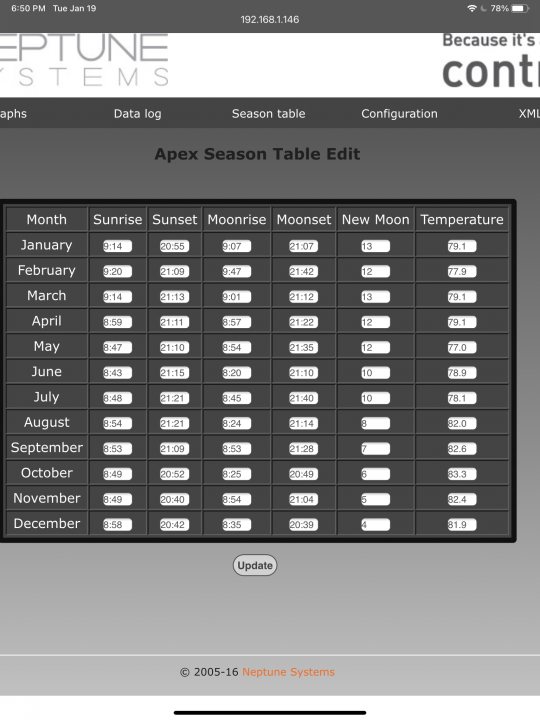The width and height of the screenshot is (540, 720).
Task: Edit March New Moon field
Action: pos(375,297)
